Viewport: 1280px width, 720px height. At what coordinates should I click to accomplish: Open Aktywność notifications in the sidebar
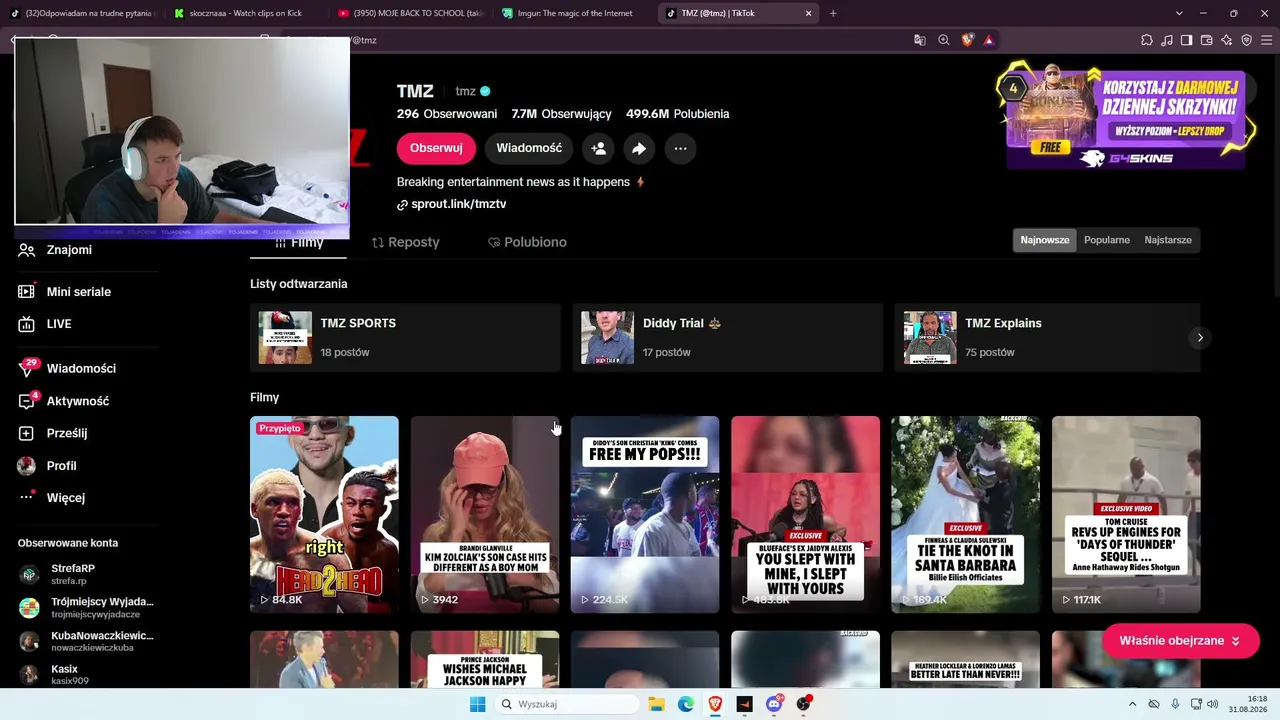click(64, 401)
